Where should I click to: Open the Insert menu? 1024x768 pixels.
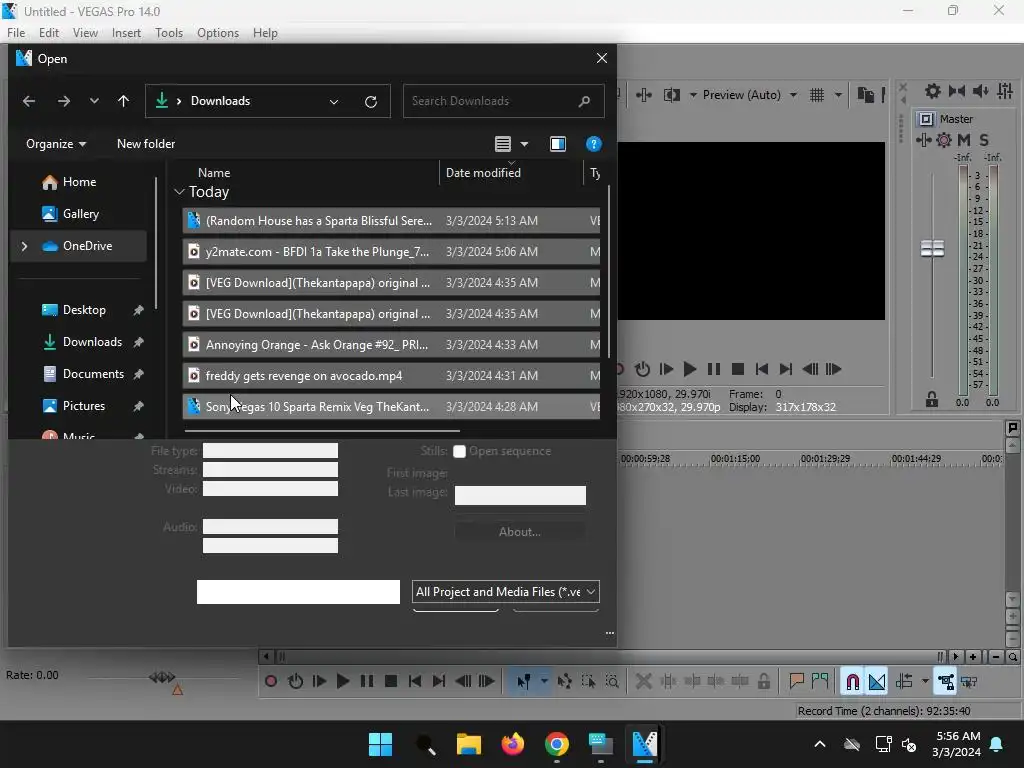tap(126, 33)
